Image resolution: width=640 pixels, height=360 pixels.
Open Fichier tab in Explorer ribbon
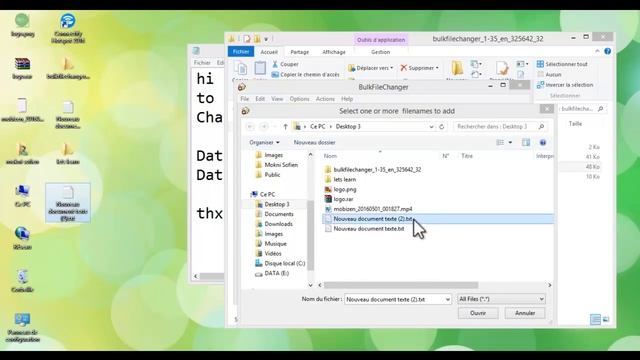241,51
